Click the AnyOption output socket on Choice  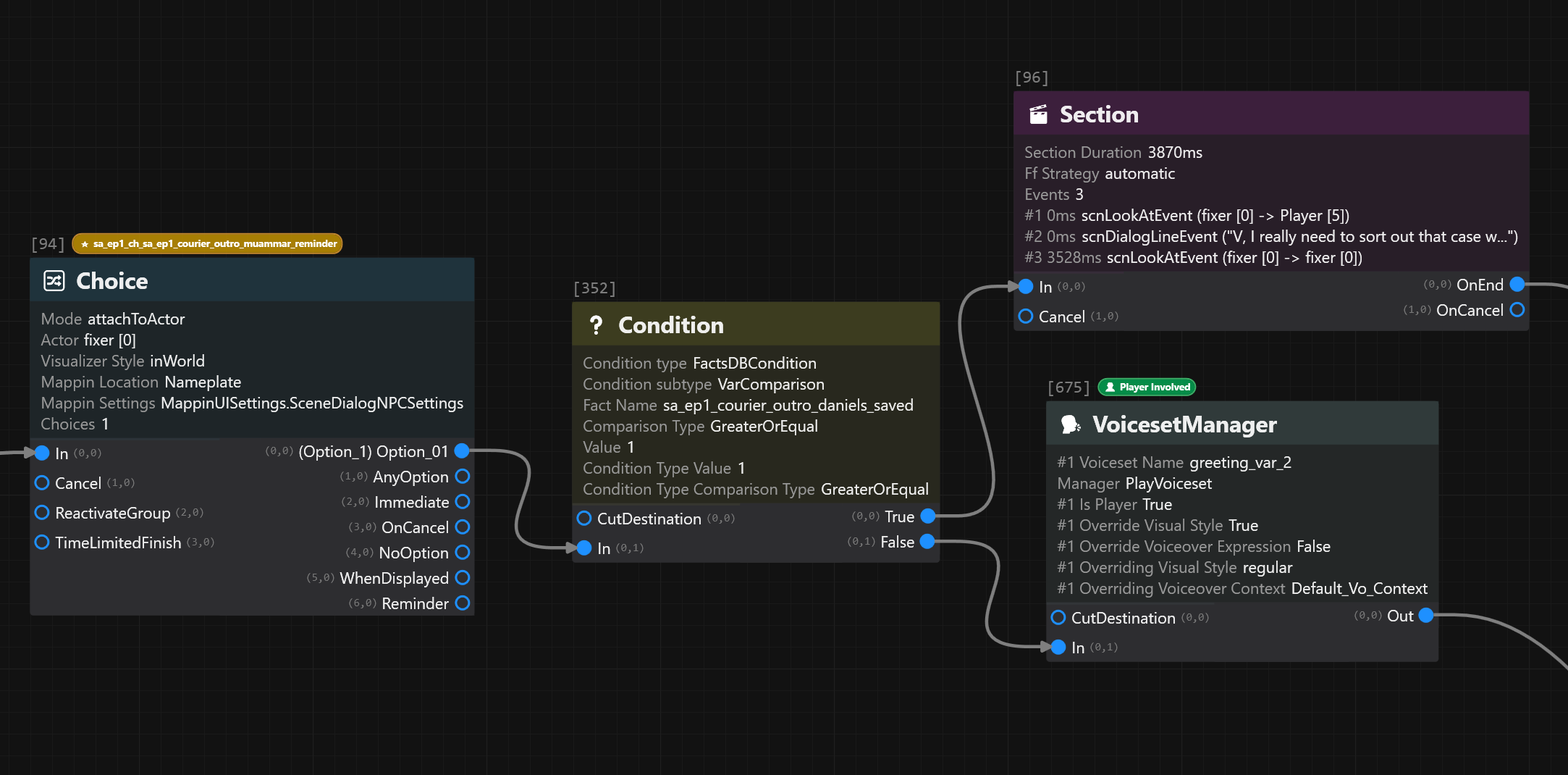click(463, 477)
